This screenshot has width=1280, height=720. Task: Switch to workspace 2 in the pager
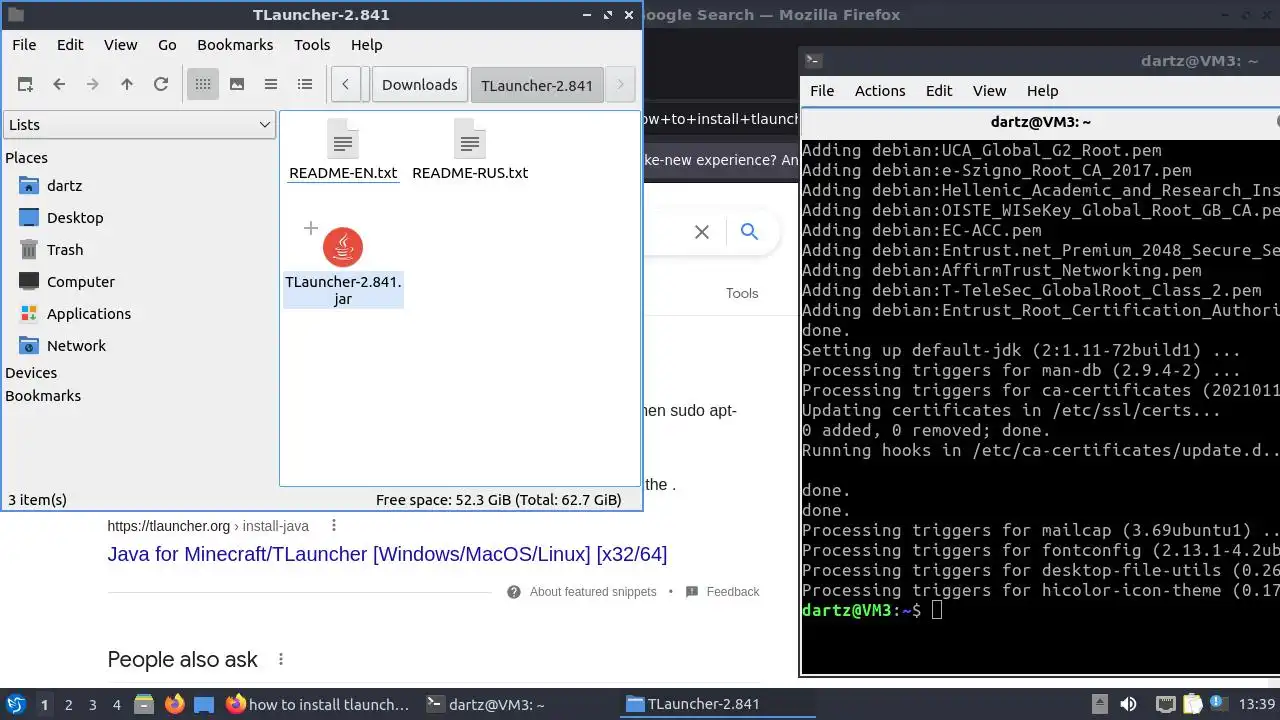tap(68, 705)
